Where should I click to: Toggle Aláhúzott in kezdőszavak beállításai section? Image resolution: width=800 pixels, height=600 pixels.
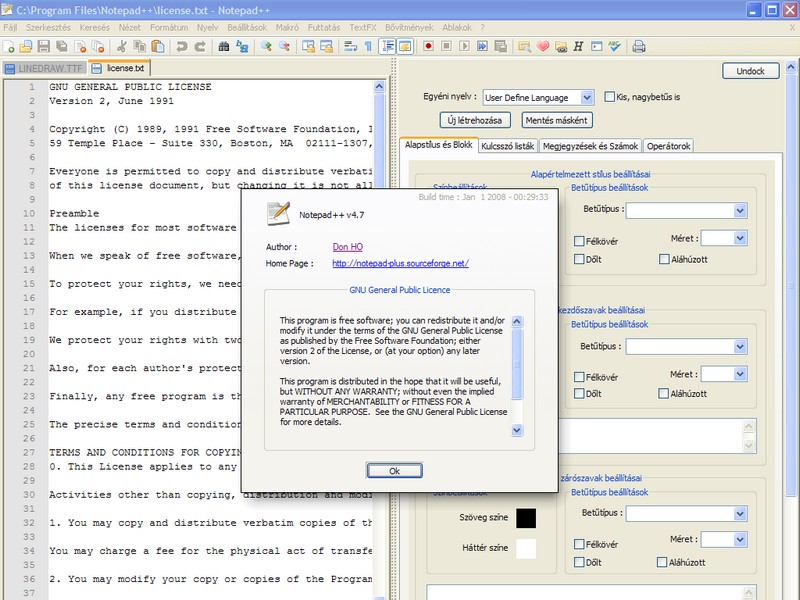click(663, 393)
